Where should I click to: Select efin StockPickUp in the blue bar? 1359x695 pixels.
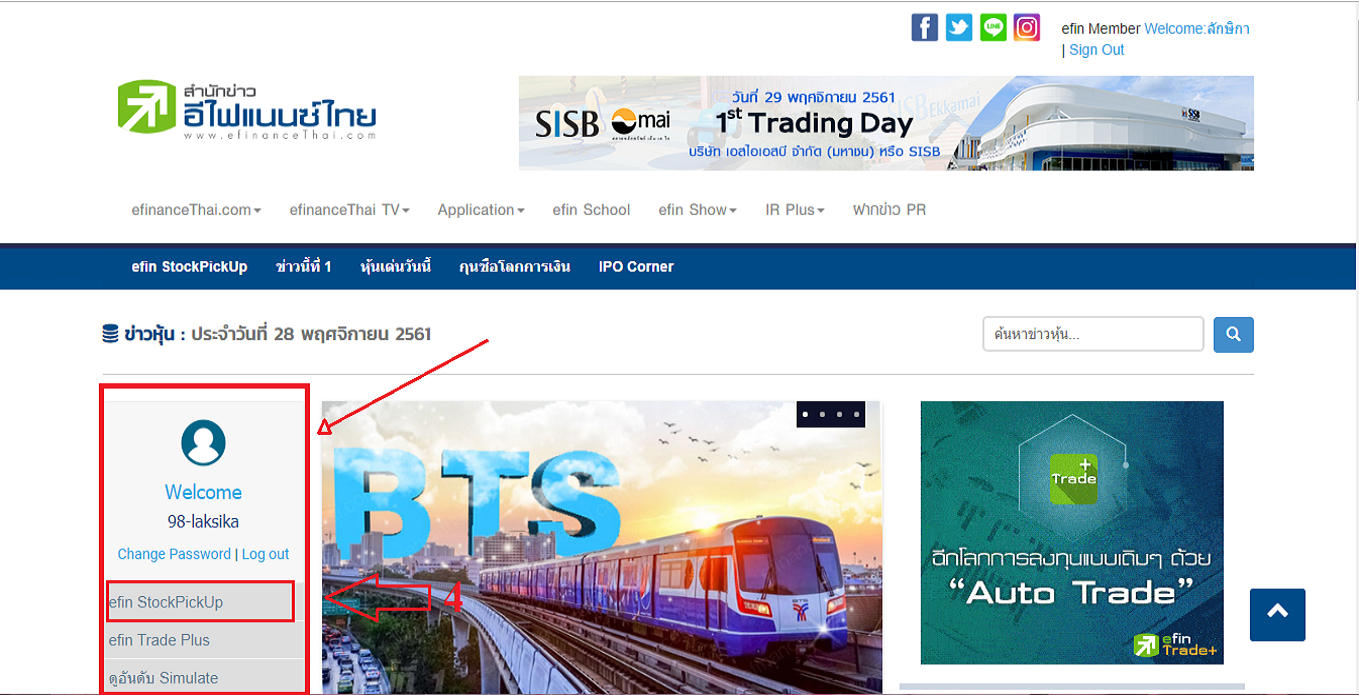tap(189, 267)
